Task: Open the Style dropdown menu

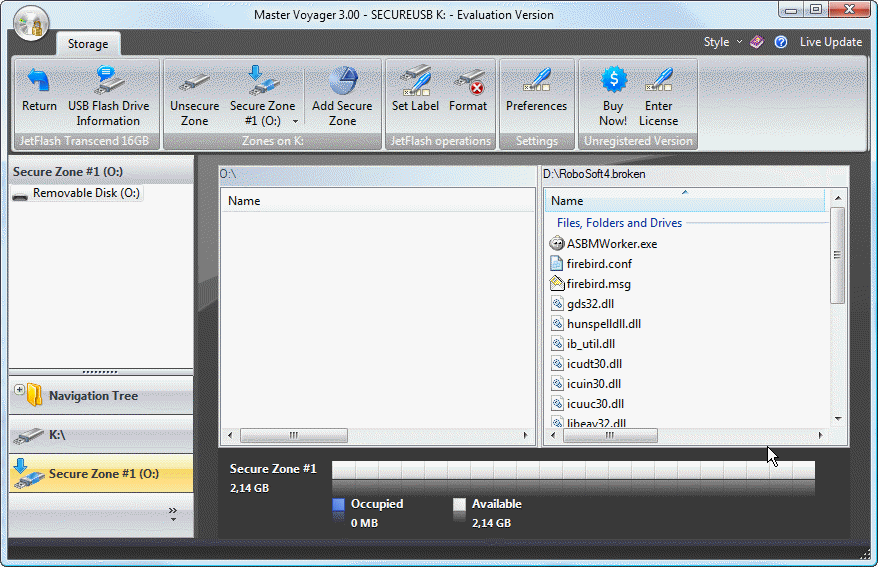Action: click(723, 42)
